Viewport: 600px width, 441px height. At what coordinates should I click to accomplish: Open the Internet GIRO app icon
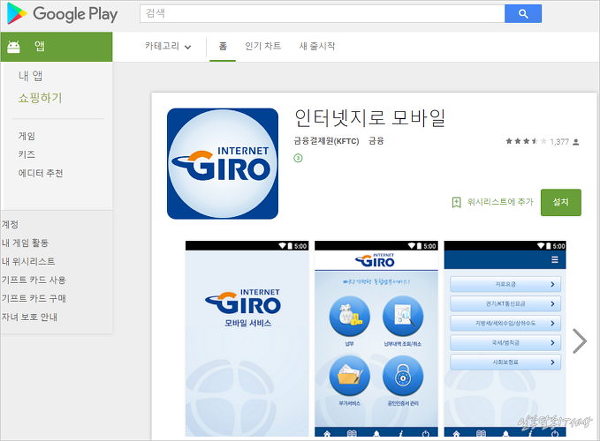click(x=222, y=163)
